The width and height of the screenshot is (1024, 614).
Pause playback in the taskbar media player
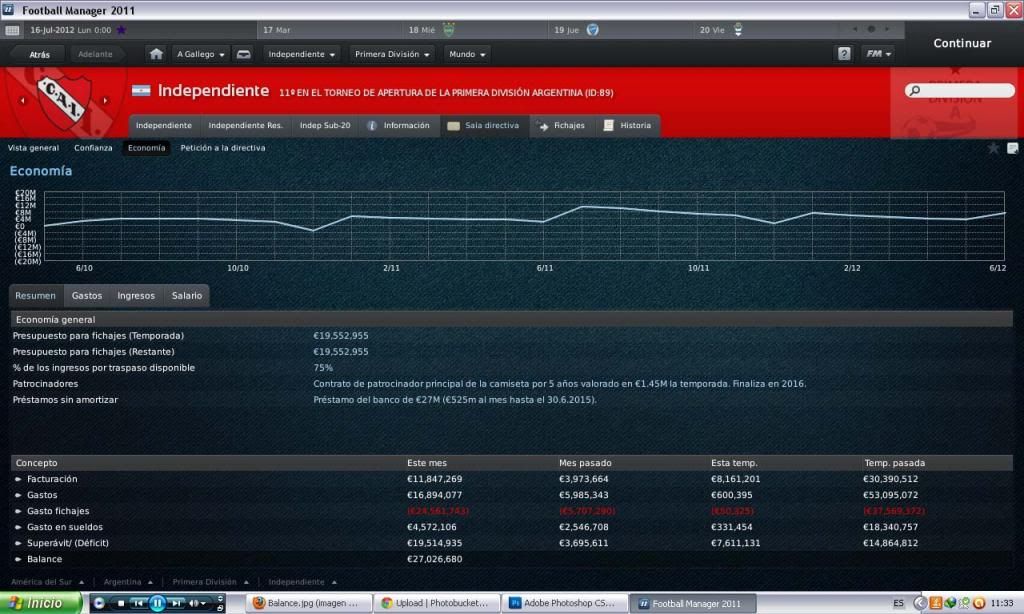coord(157,603)
